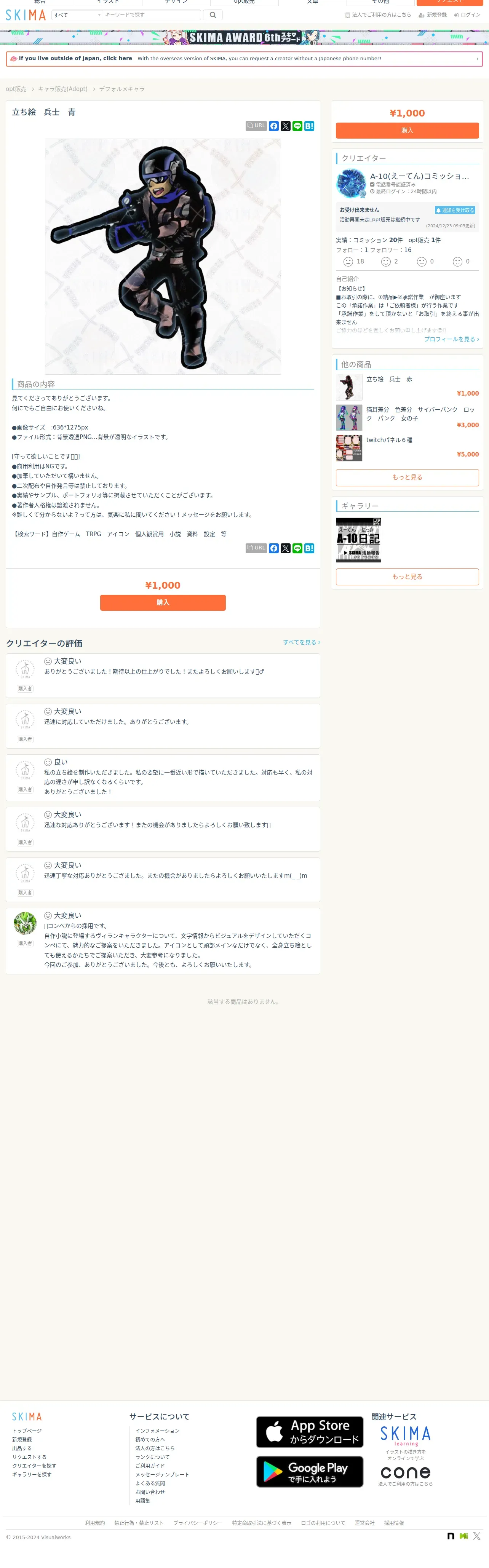Click the good face rating icon
The height and width of the screenshot is (1568, 489).
385,262
